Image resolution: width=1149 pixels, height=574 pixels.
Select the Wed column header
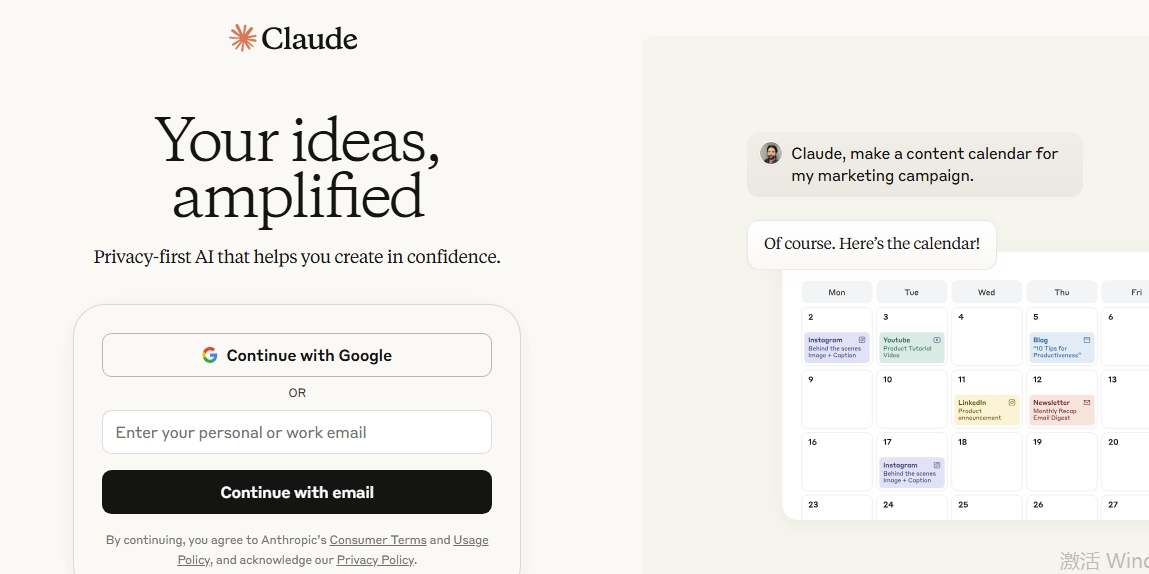[987, 292]
